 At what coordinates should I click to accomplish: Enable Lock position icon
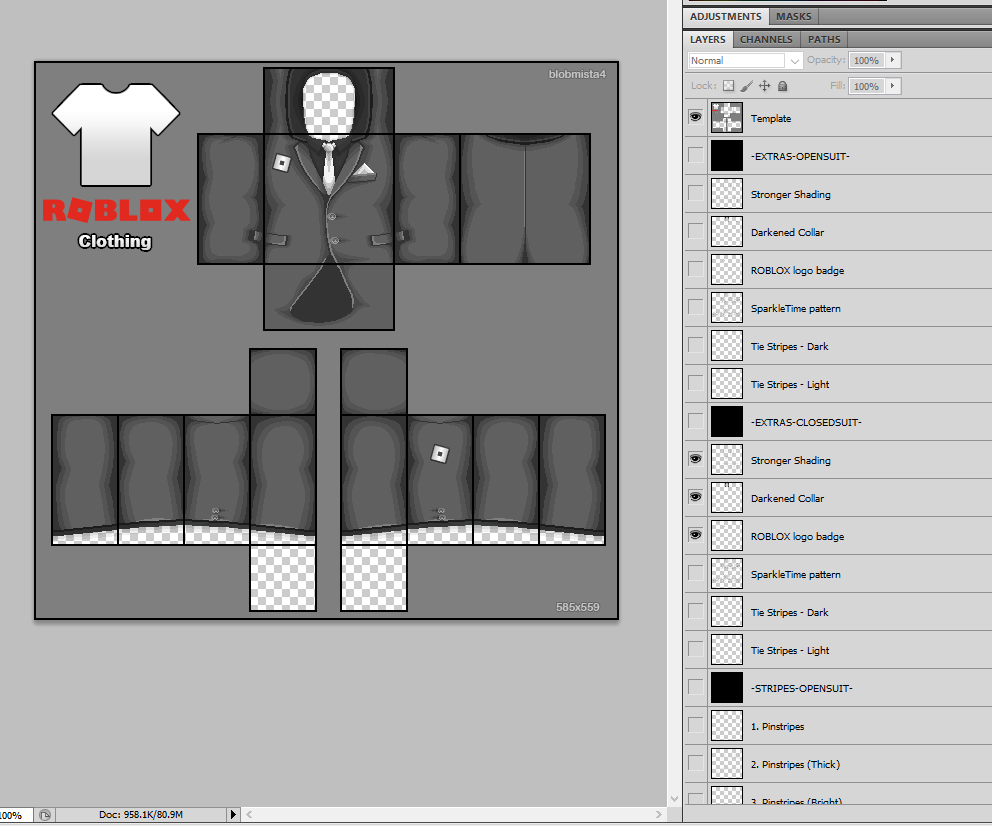pyautogui.click(x=764, y=86)
